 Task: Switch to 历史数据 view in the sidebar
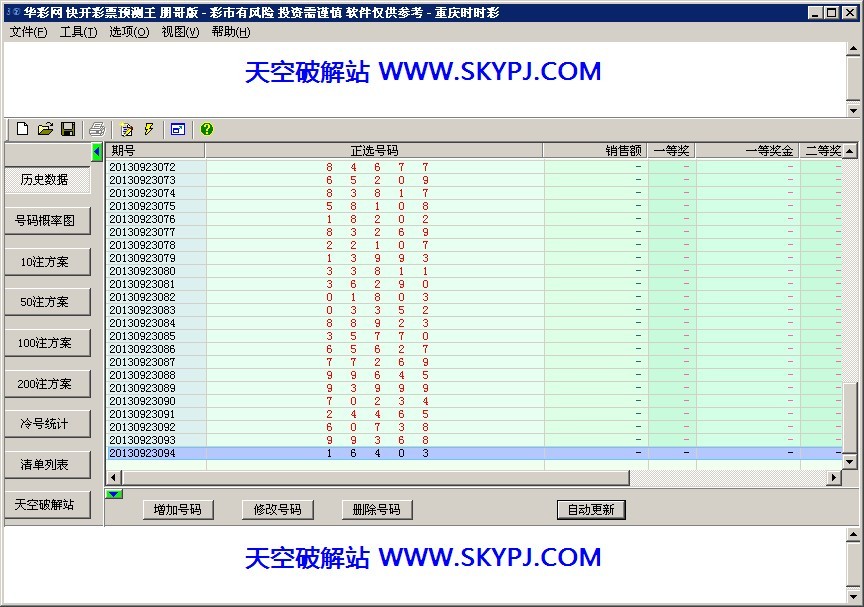point(48,180)
